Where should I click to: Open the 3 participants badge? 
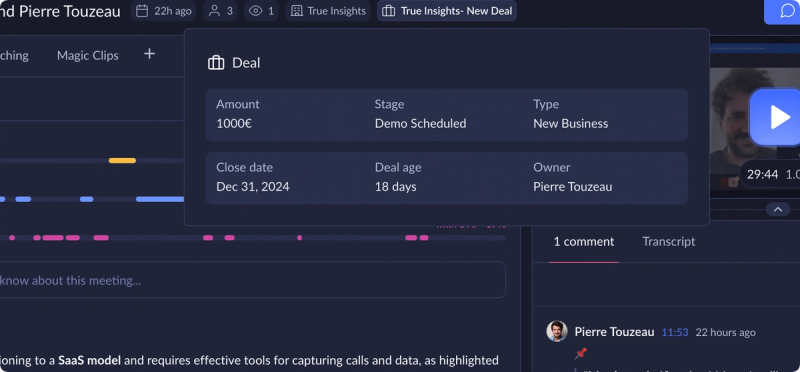coord(220,11)
